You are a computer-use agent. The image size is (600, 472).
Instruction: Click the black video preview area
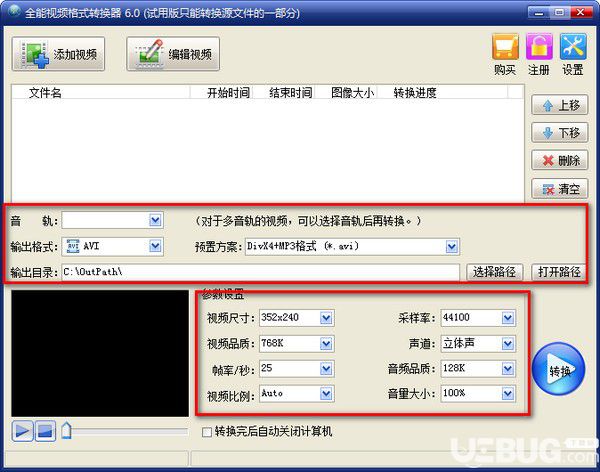point(100,353)
